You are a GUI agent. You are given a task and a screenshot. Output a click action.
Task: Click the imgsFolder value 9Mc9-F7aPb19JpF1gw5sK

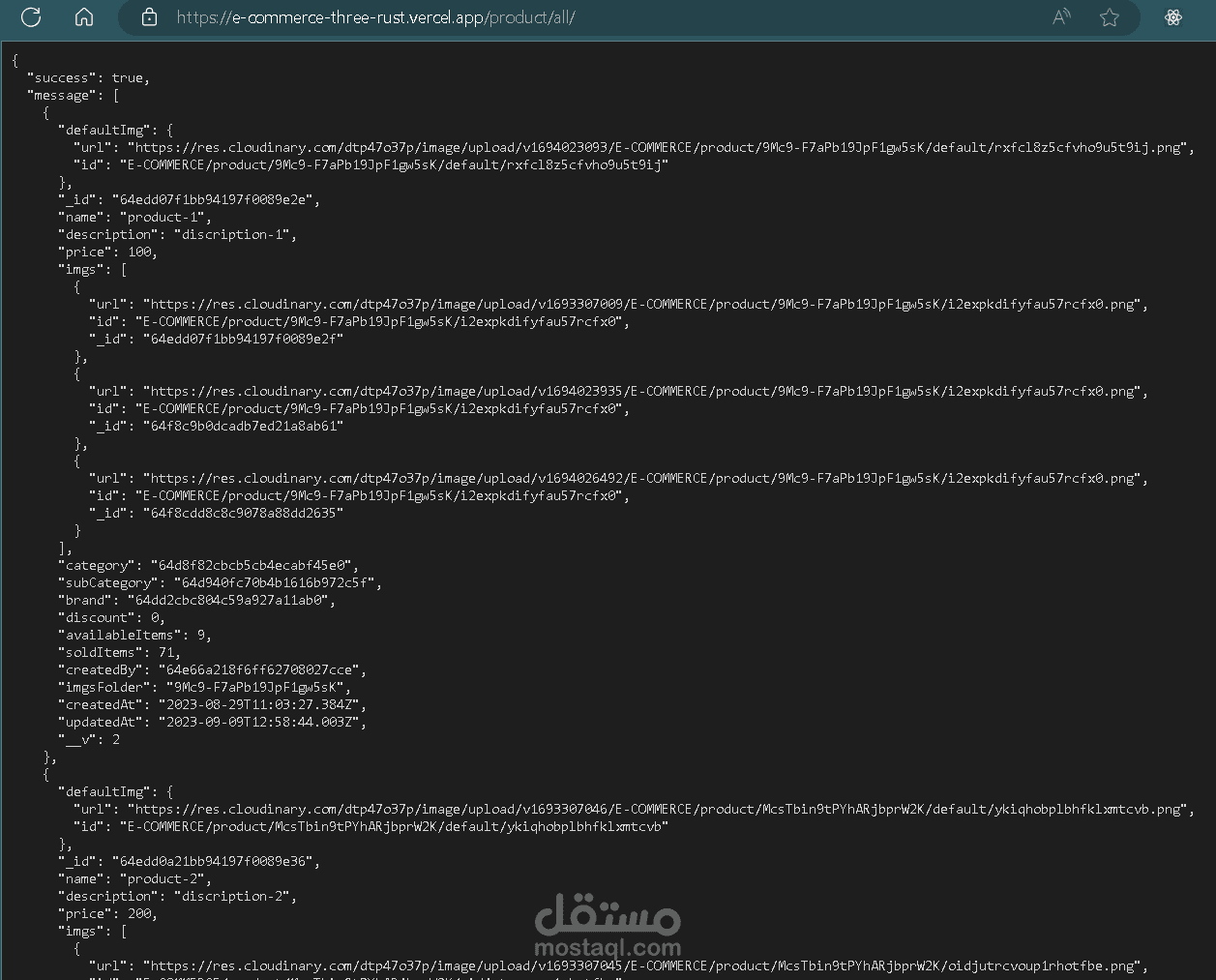[x=255, y=687]
